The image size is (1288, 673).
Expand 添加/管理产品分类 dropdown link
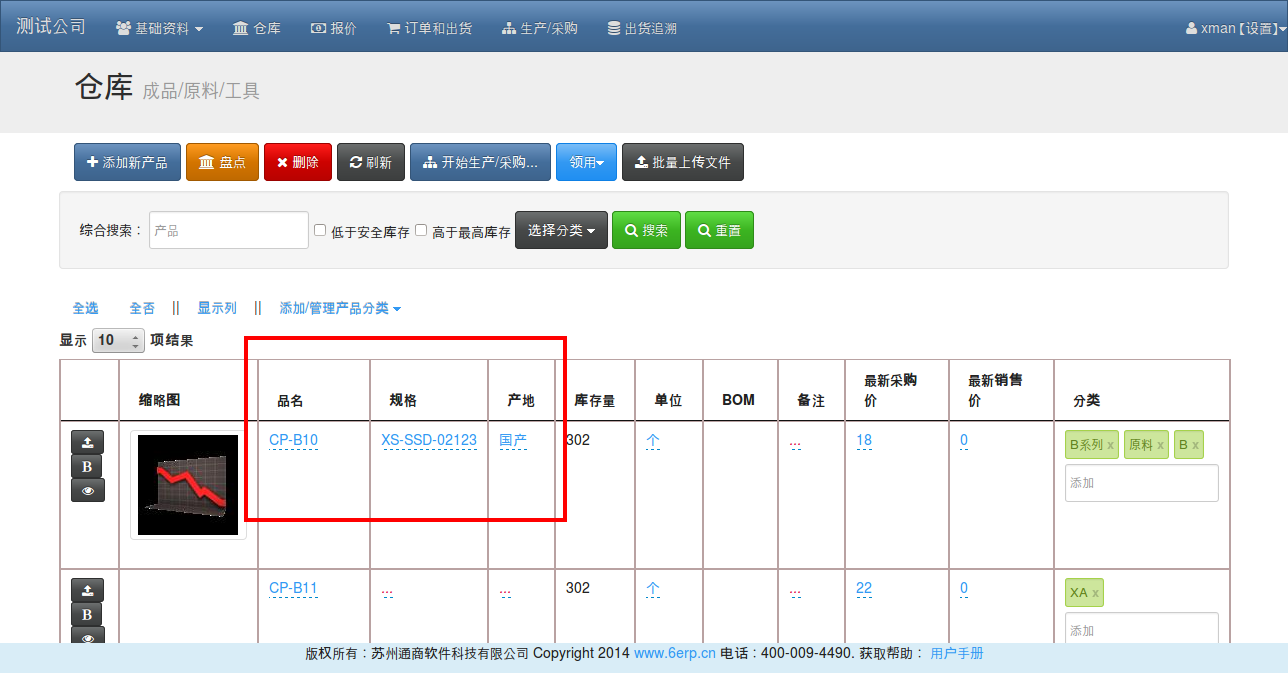click(x=340, y=309)
